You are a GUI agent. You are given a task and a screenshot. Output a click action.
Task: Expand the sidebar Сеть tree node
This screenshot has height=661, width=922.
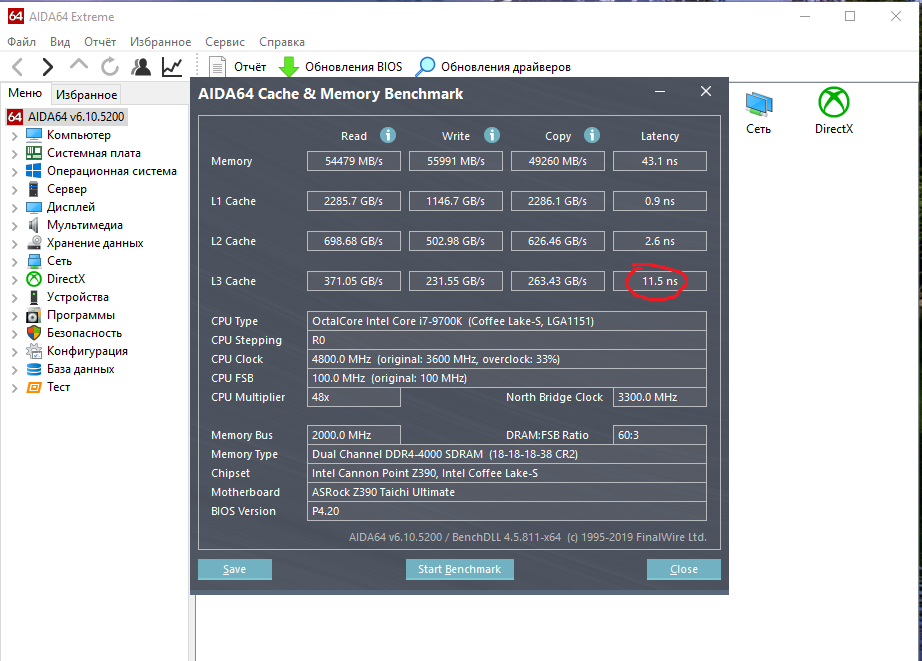point(15,262)
